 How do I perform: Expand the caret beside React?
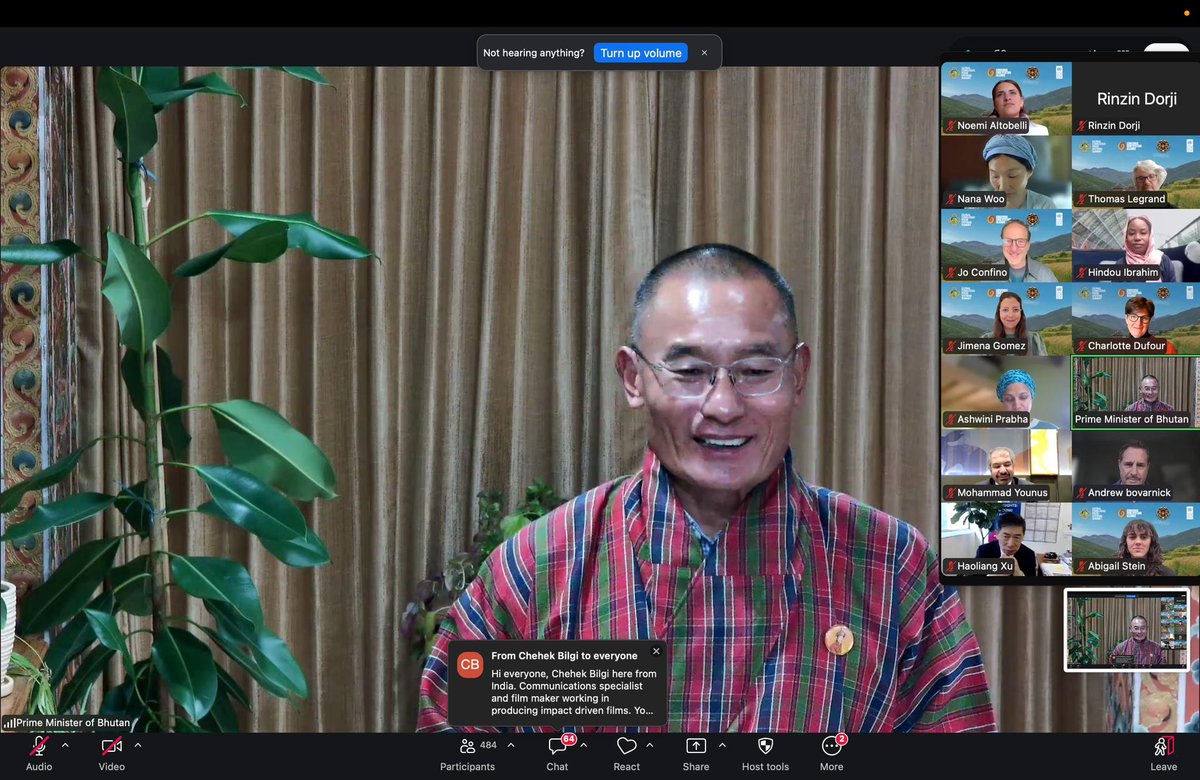click(x=650, y=745)
